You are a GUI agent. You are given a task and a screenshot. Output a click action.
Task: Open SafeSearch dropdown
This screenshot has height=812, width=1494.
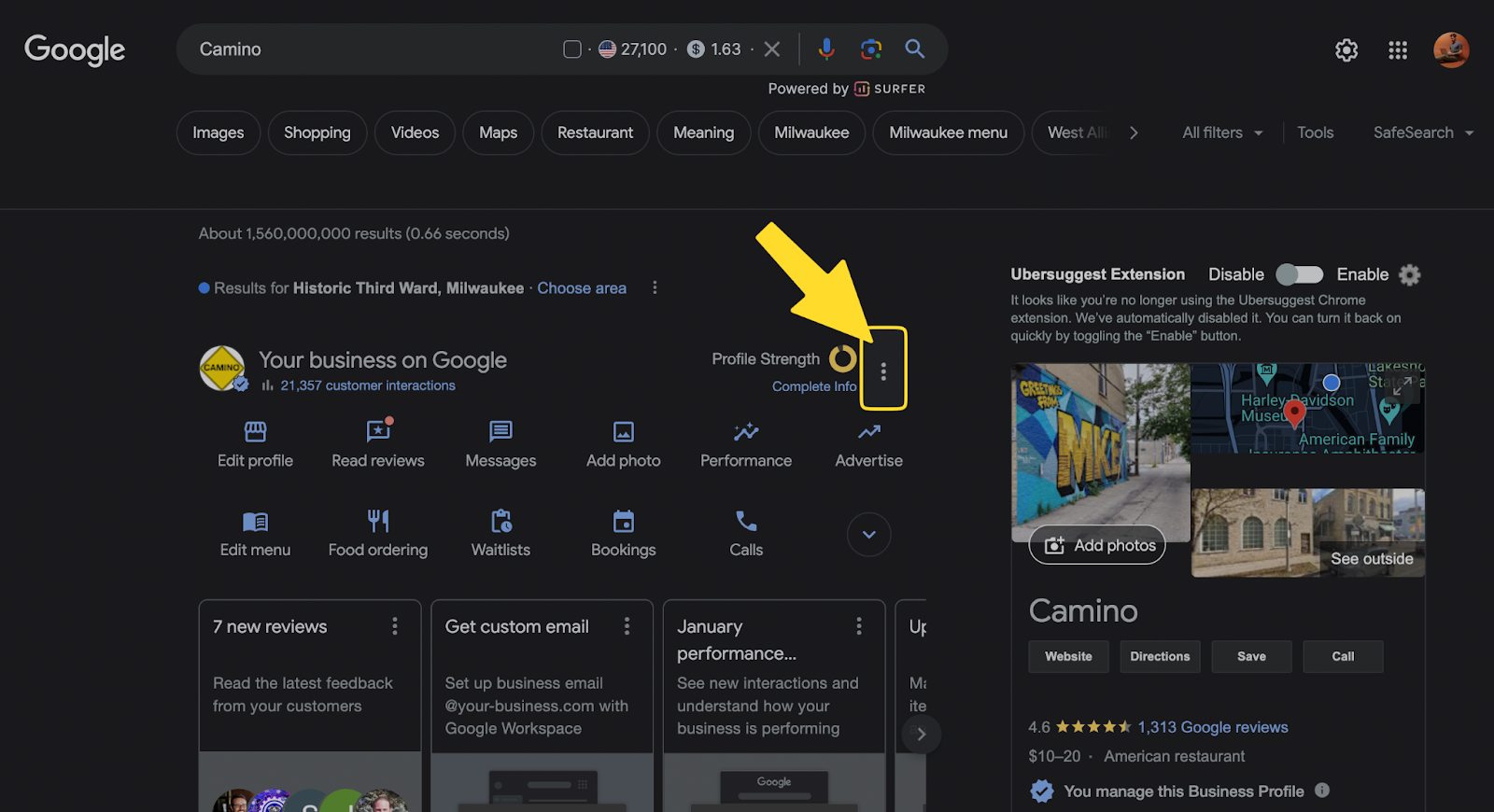tap(1423, 133)
